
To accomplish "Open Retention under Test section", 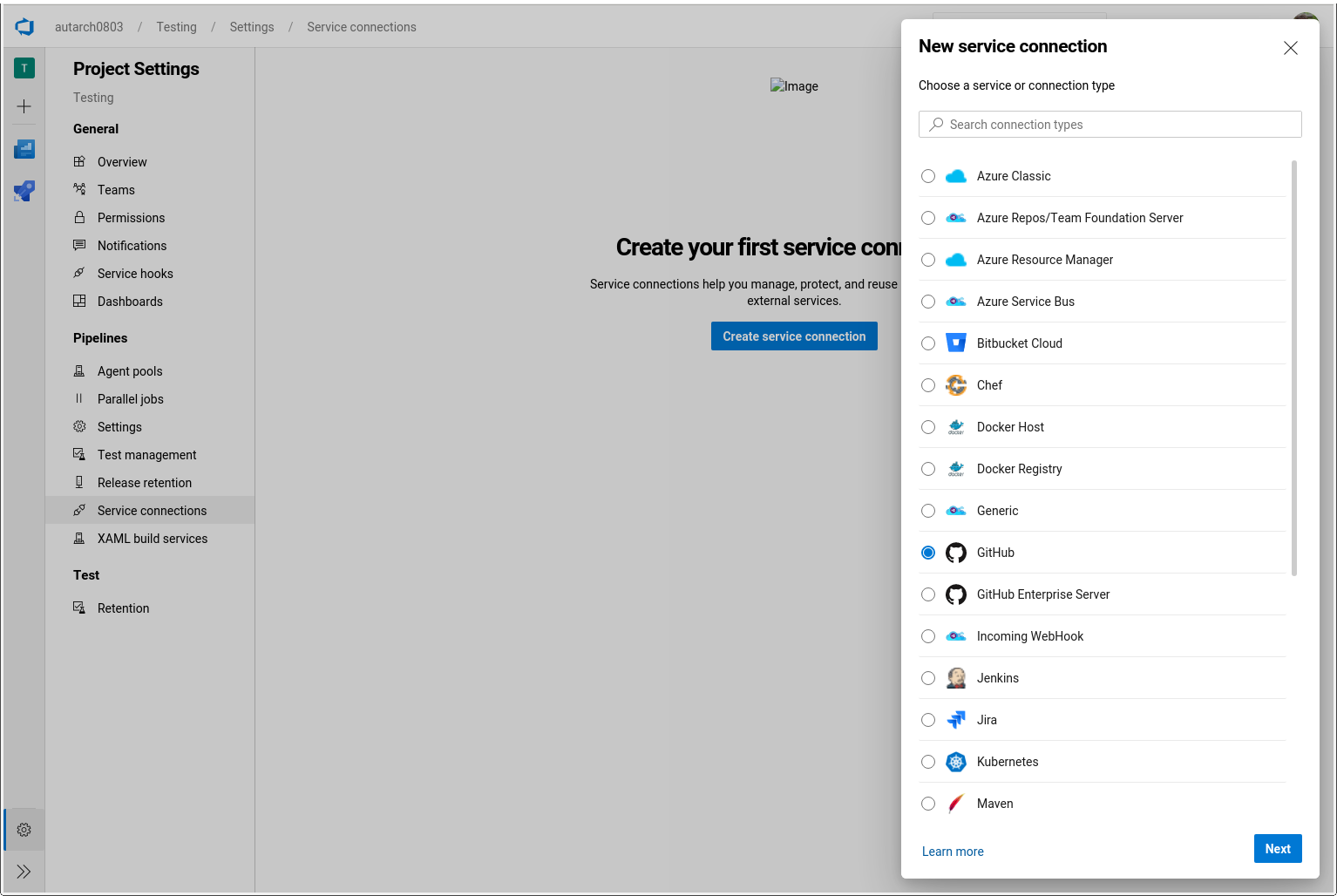I will click(150, 608).
